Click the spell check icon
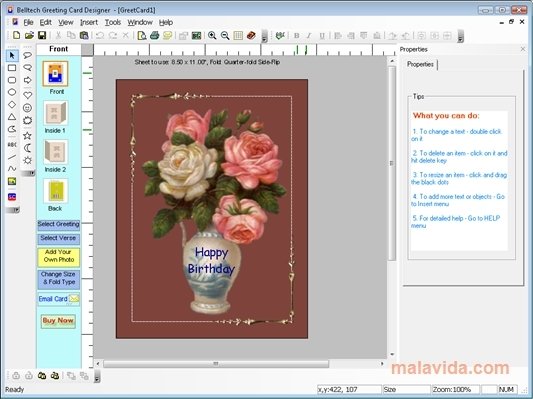 click(280, 35)
